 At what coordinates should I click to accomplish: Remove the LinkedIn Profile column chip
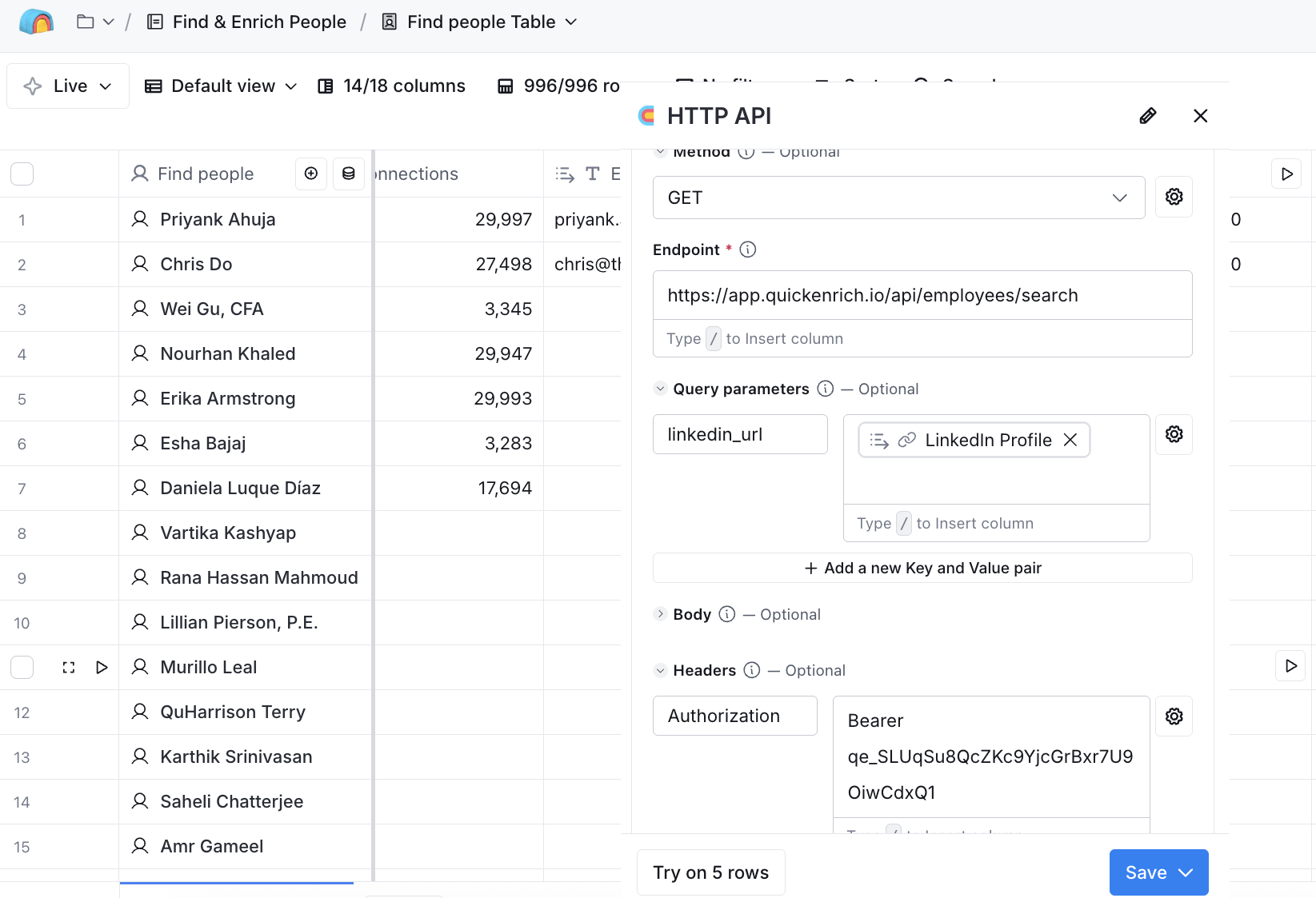[x=1070, y=440]
